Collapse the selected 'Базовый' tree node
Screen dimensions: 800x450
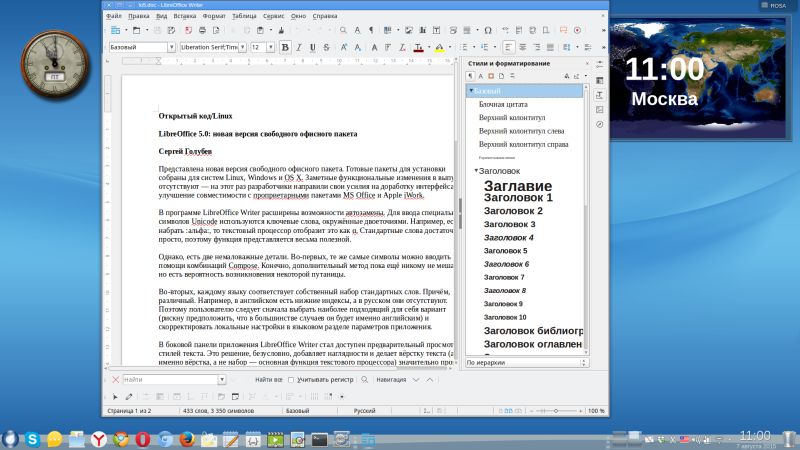point(471,90)
